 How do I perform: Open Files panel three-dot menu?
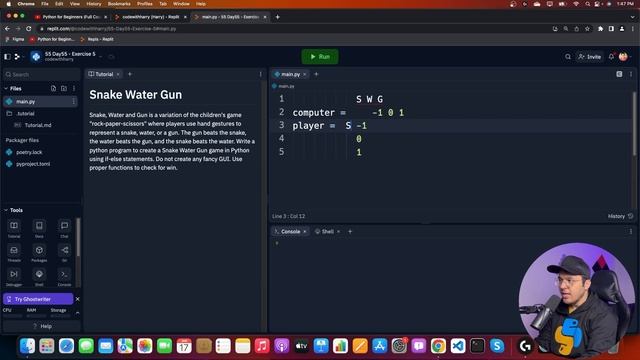pos(74,89)
